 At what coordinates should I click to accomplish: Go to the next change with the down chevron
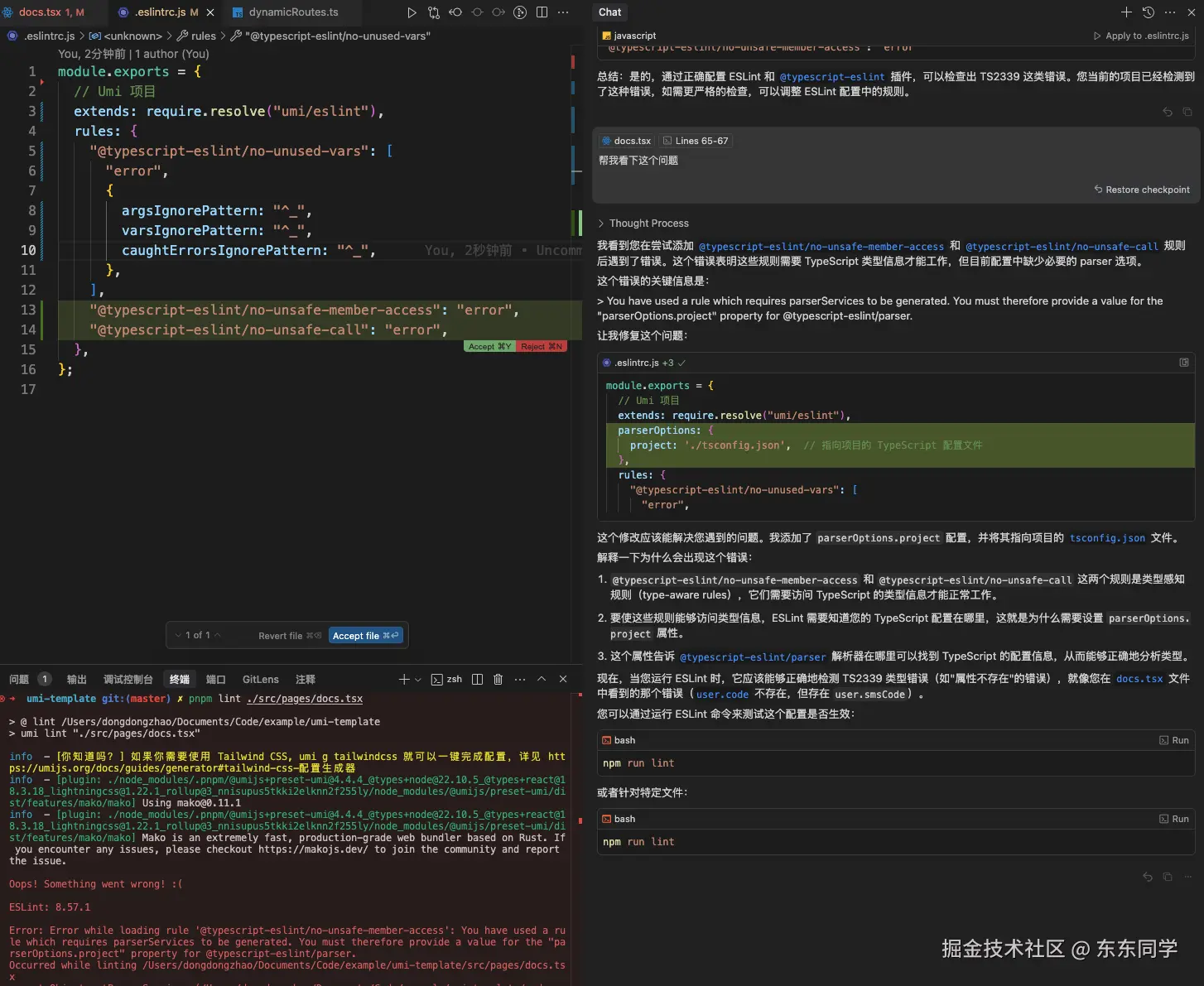point(177,635)
